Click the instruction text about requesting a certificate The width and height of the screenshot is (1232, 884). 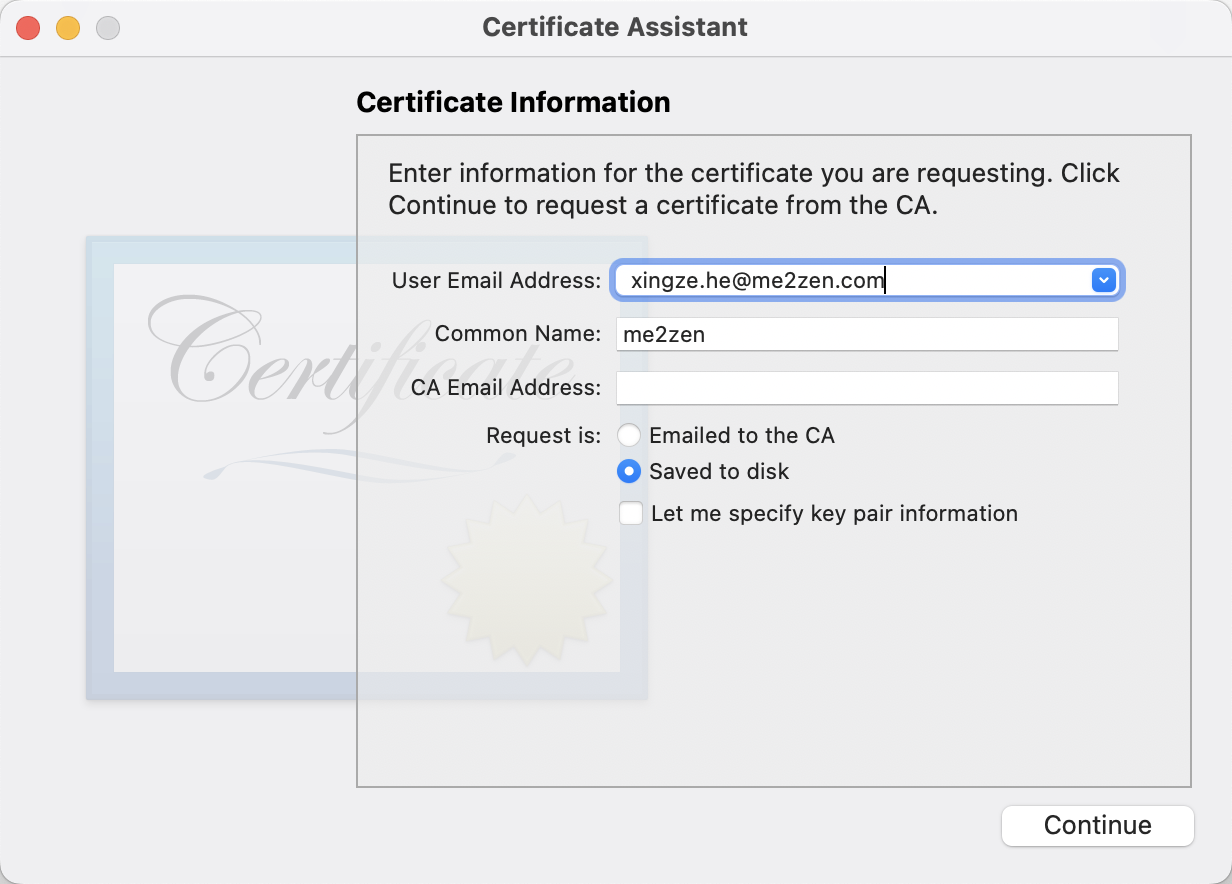click(x=754, y=189)
